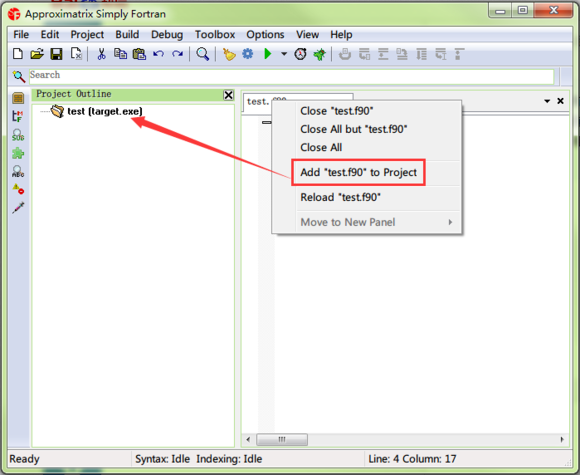Open the Toolbox menu
The height and width of the screenshot is (475, 580).
click(x=215, y=34)
